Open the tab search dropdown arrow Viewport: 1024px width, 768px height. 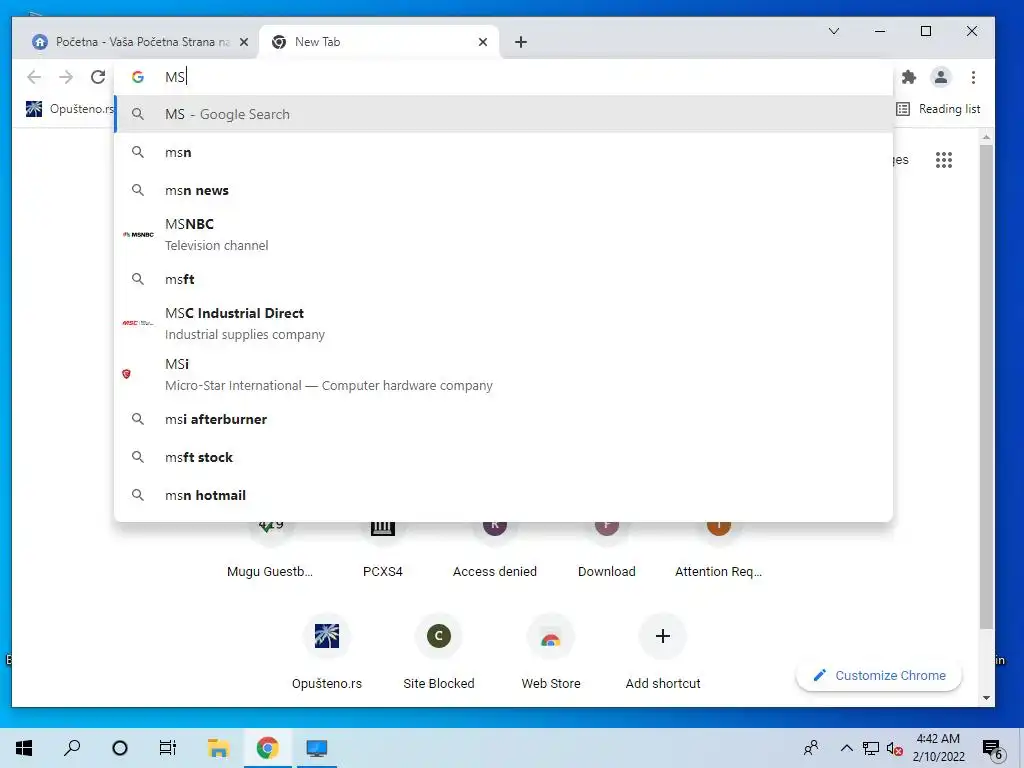[x=833, y=31]
